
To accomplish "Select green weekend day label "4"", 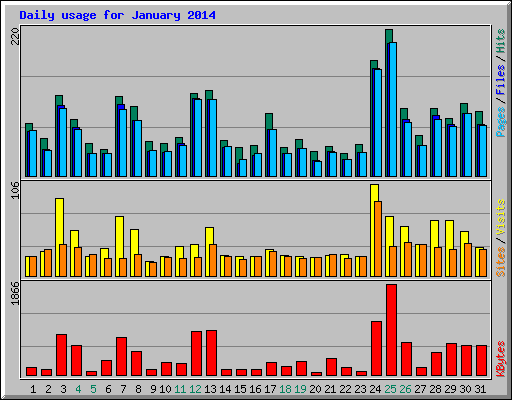I will tap(78, 389).
